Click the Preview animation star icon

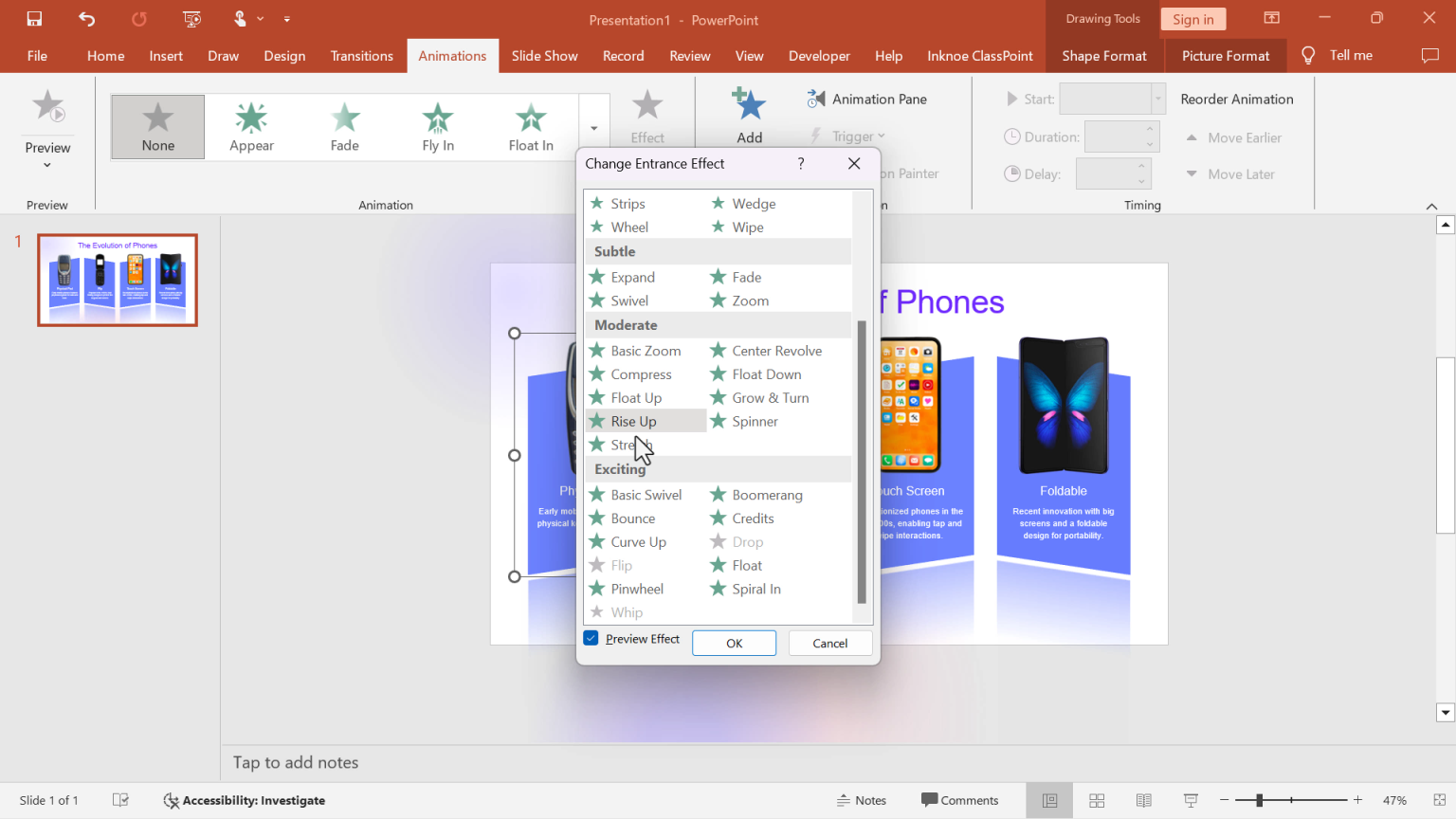47,106
